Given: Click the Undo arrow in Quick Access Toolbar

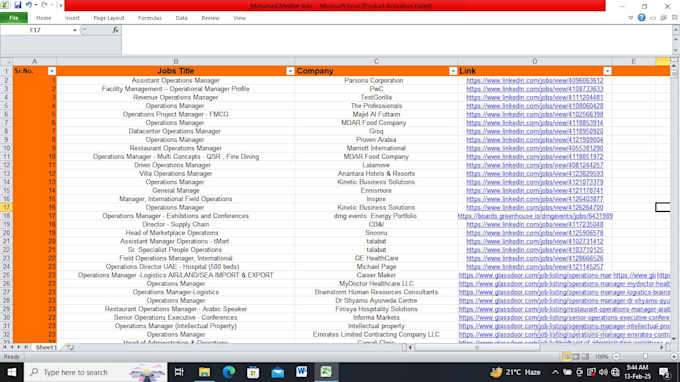Looking at the screenshot, I should click(28, 5).
